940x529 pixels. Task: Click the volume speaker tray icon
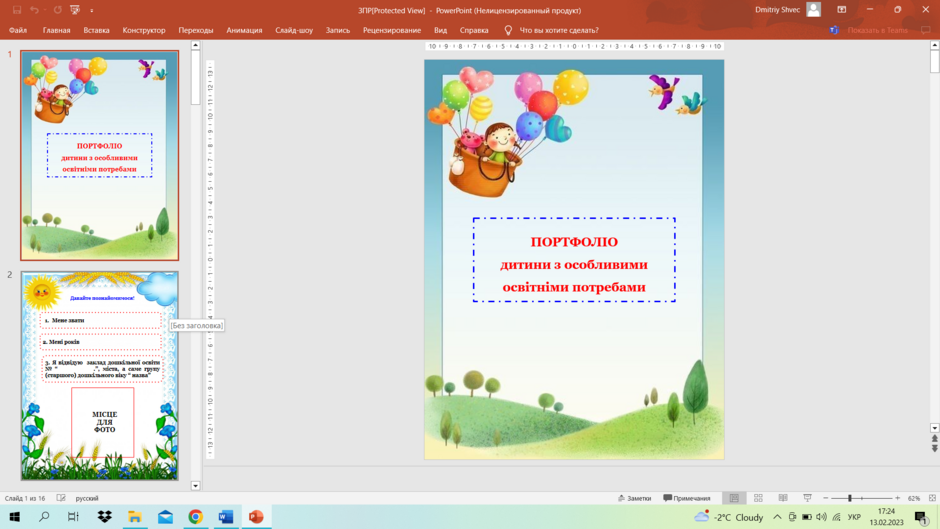point(821,517)
